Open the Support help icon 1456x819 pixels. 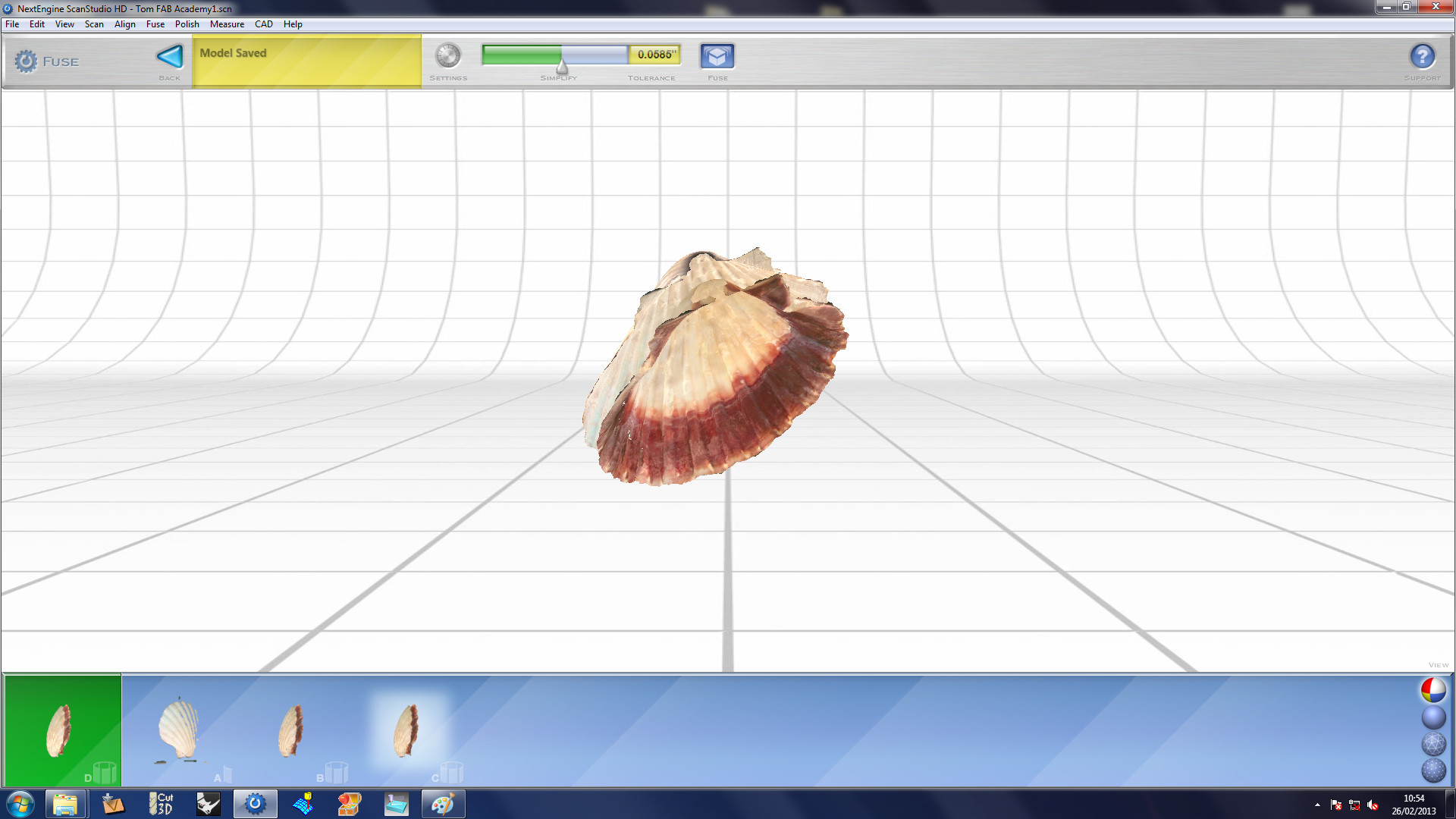click(x=1422, y=56)
